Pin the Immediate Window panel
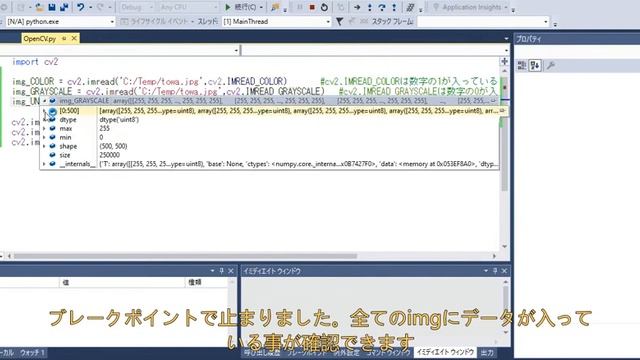This screenshot has width=640, height=360. 495,271
